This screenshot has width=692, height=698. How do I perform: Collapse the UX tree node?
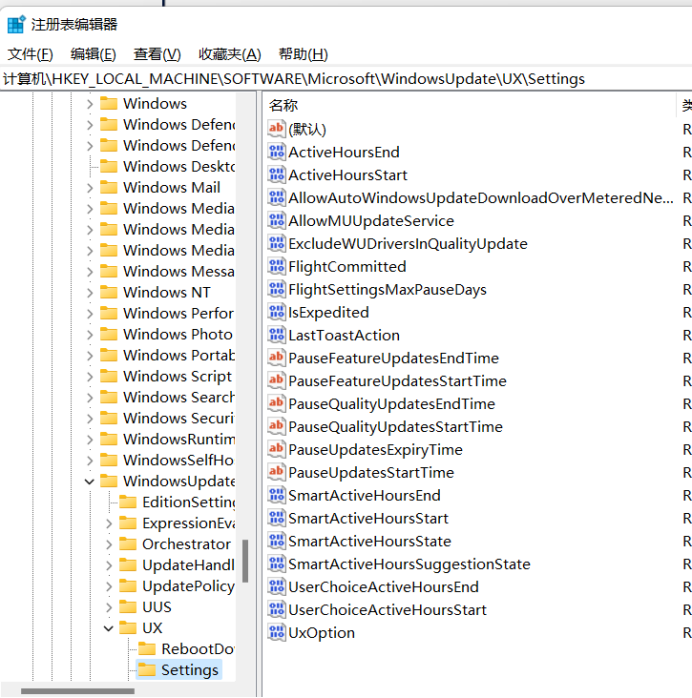coord(109,628)
